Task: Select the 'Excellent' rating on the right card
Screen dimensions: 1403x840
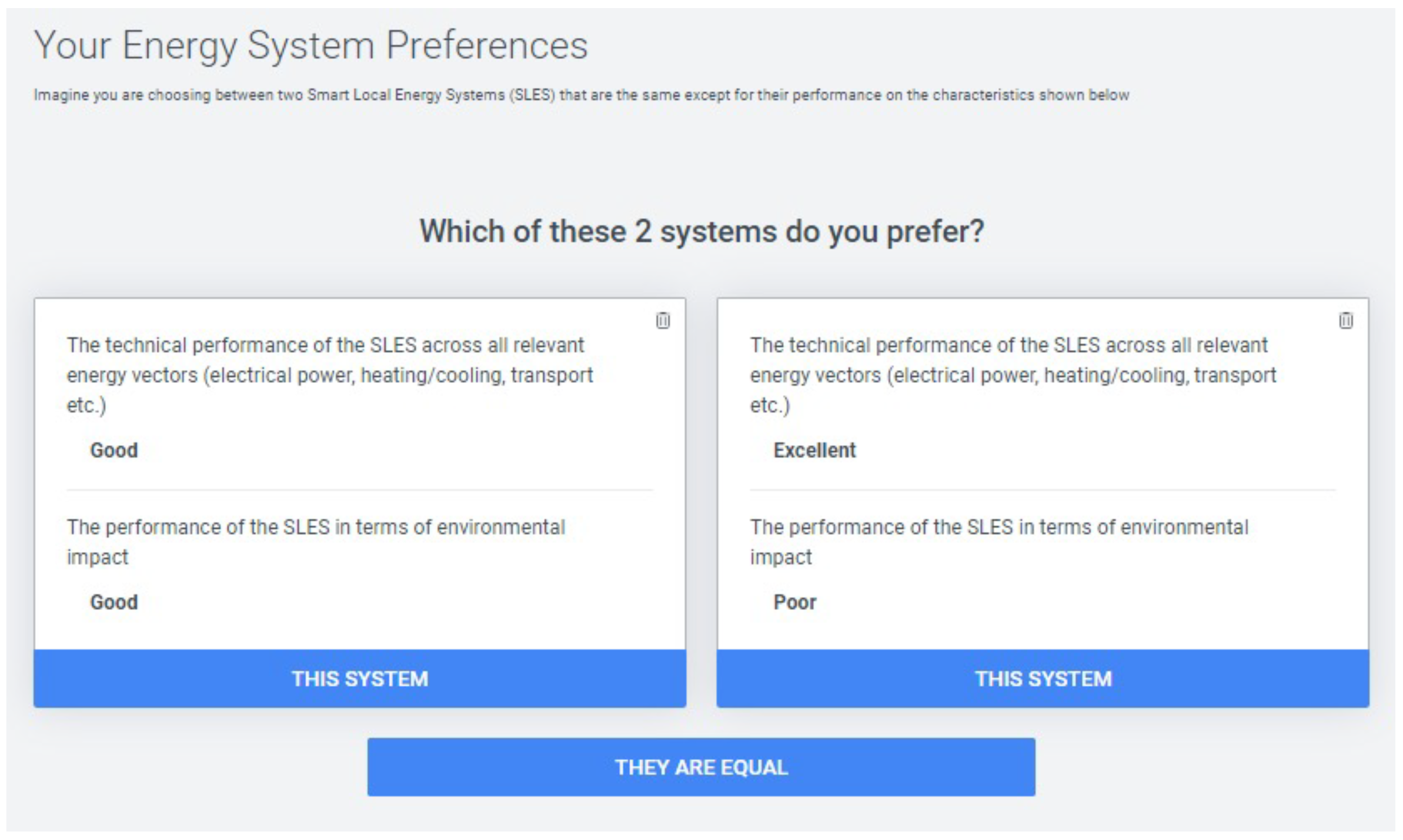Action: click(815, 451)
